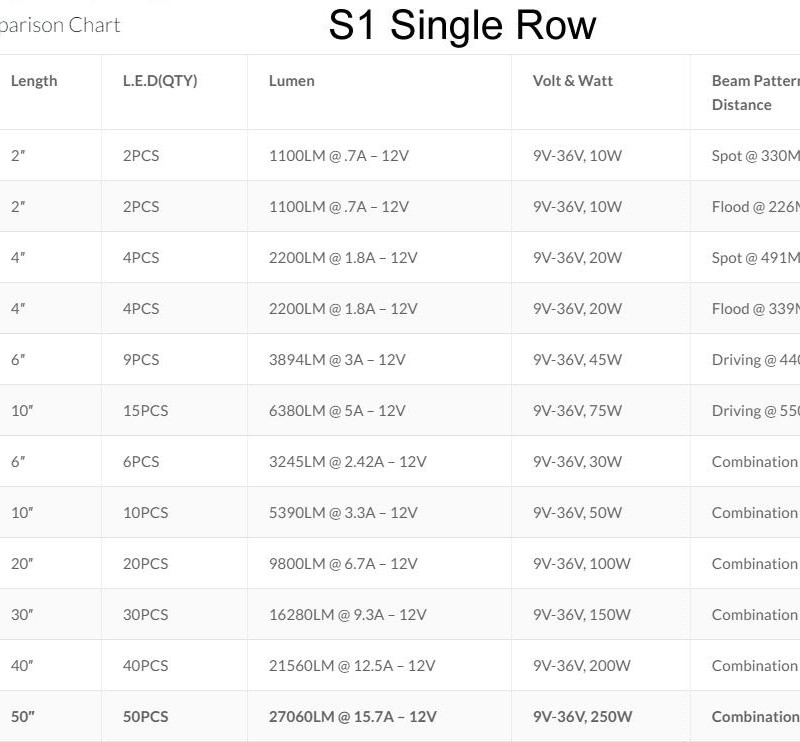Click the L.E.D(QTY) column header
800x742 pixels.
click(x=160, y=81)
